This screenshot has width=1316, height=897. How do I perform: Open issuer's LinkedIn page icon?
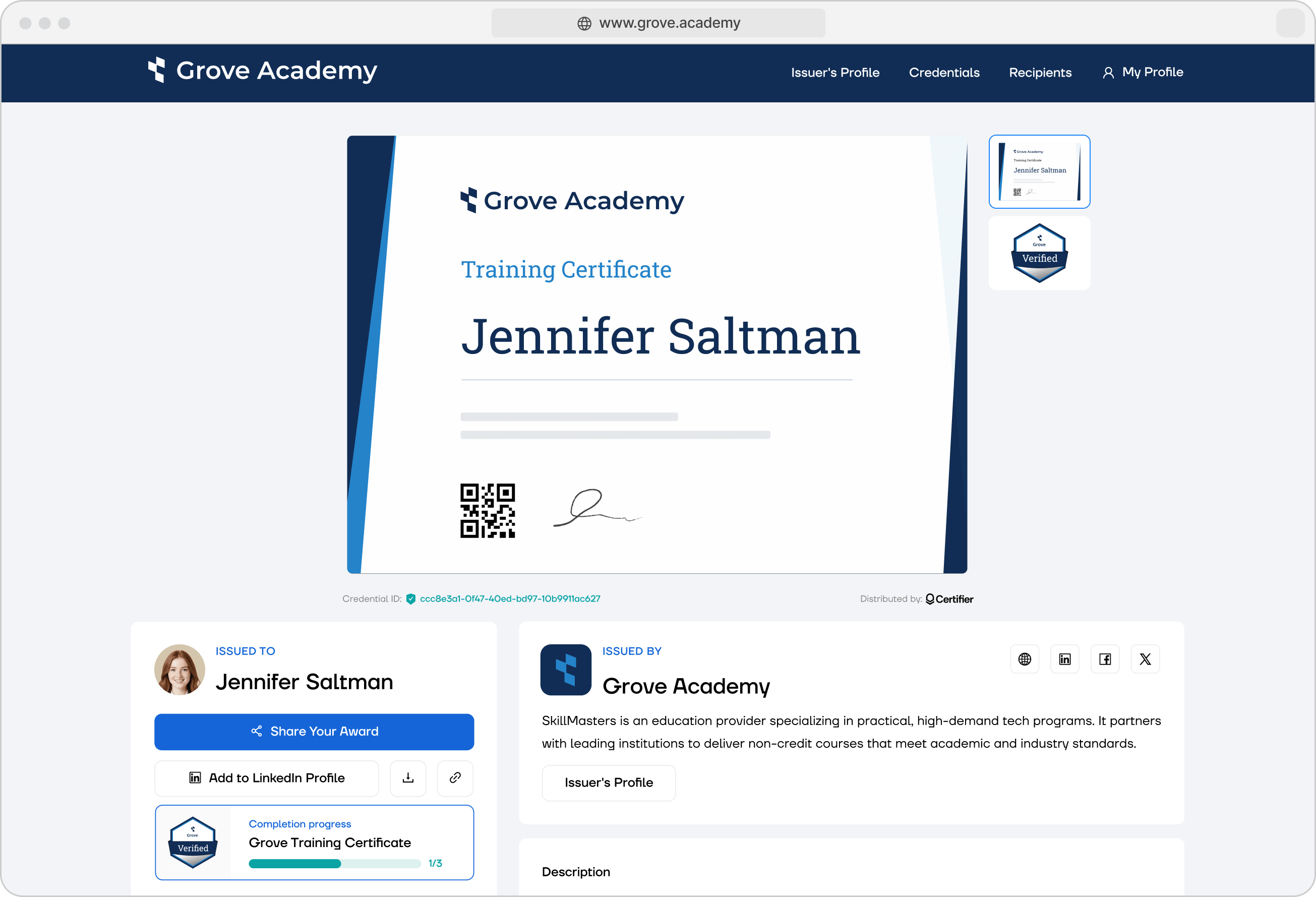(1064, 659)
